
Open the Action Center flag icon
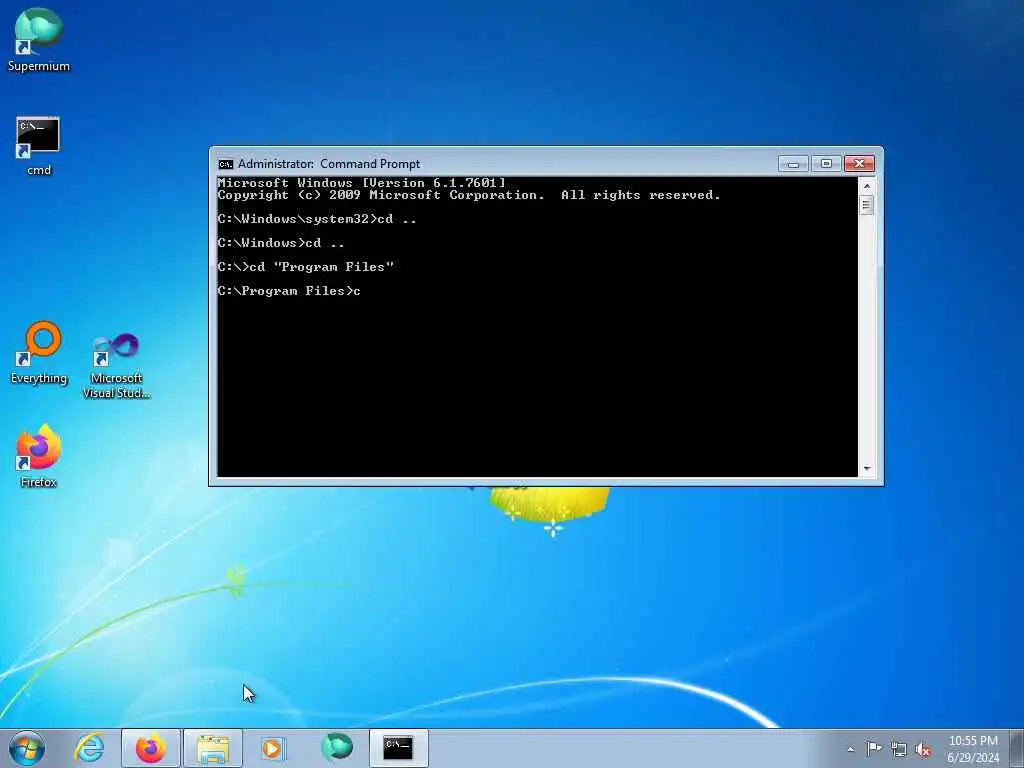(x=874, y=749)
